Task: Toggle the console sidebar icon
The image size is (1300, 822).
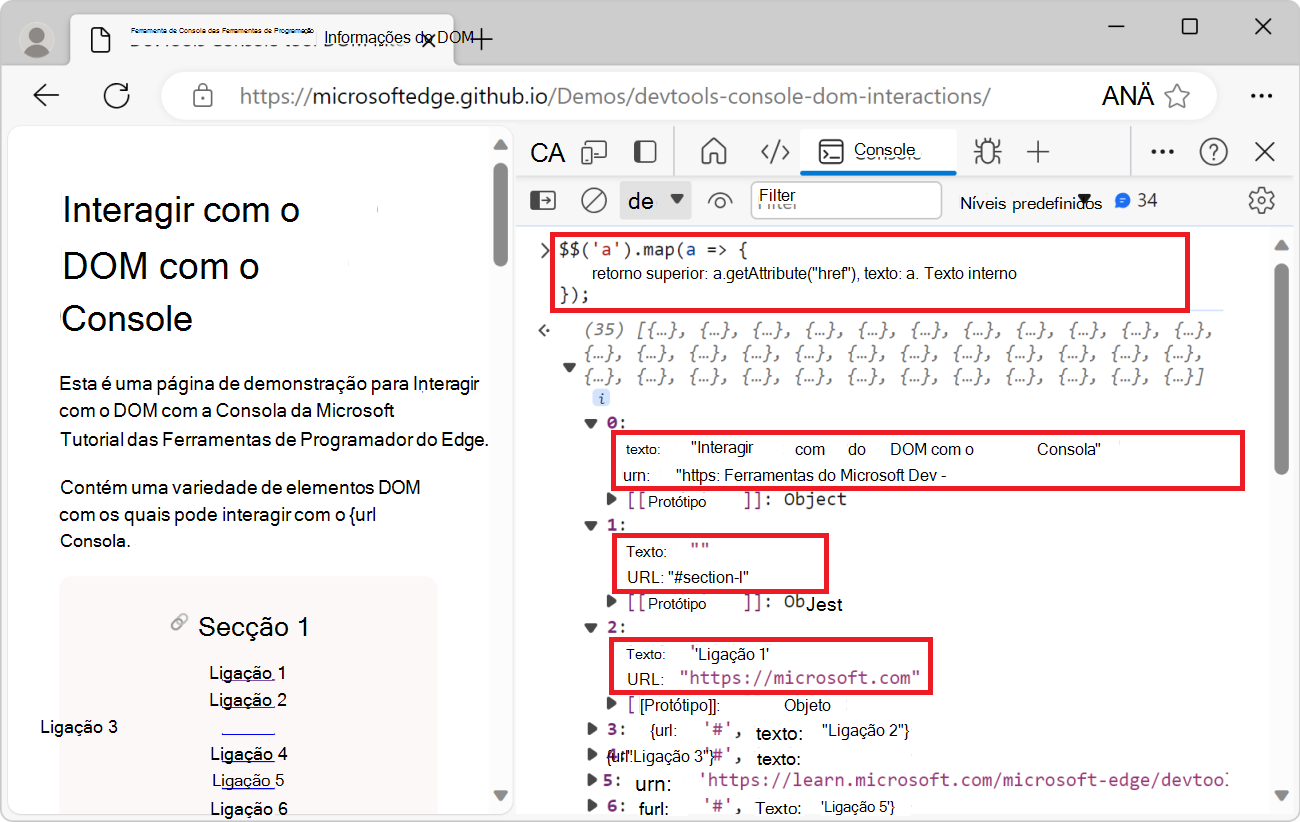Action: [x=542, y=201]
